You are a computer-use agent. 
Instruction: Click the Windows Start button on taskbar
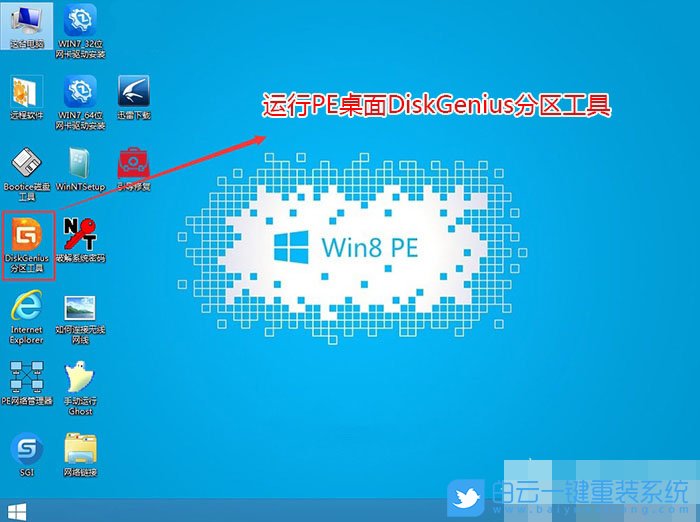point(14,510)
